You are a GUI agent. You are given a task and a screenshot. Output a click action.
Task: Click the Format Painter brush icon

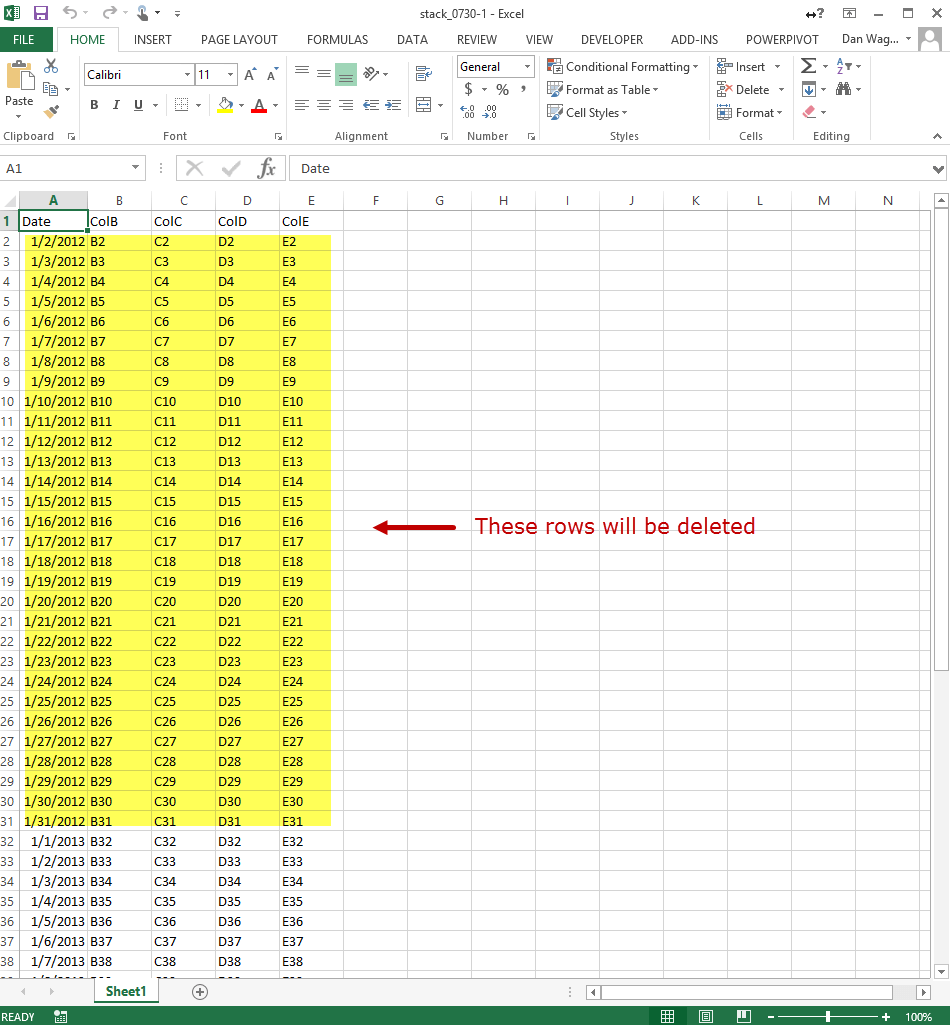(x=51, y=112)
